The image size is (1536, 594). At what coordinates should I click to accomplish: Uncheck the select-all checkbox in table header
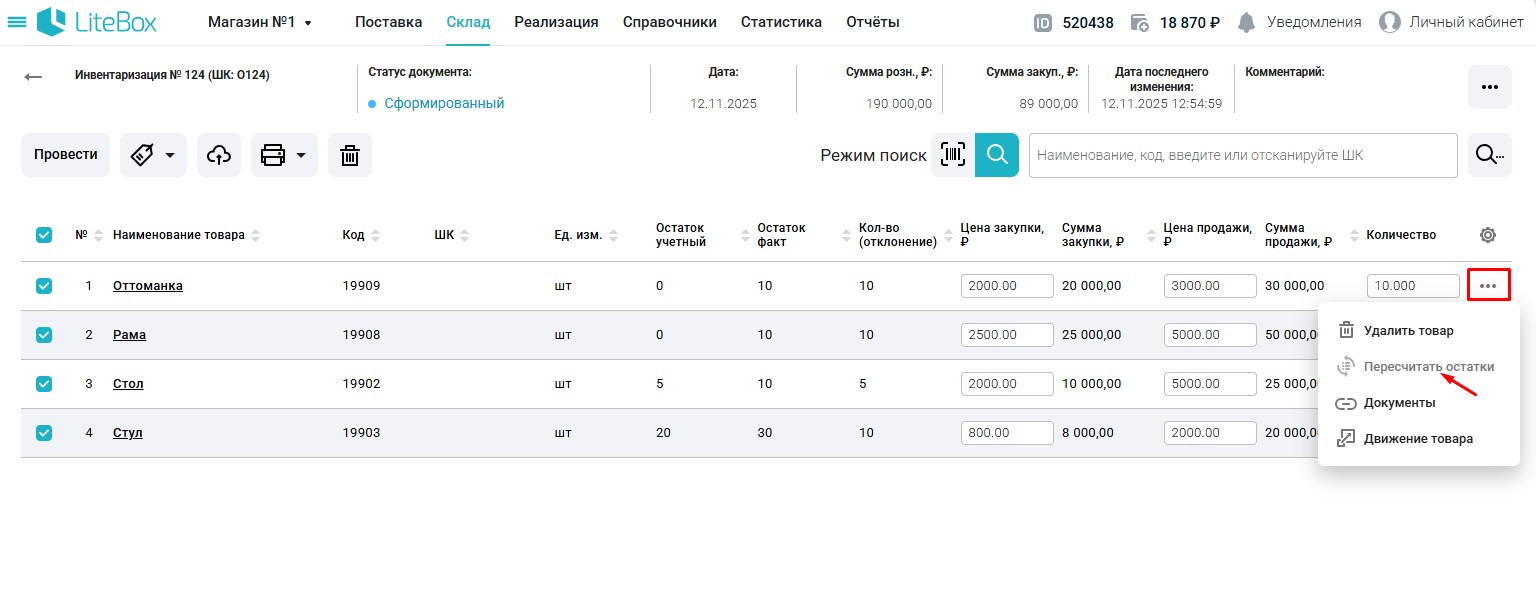point(44,234)
